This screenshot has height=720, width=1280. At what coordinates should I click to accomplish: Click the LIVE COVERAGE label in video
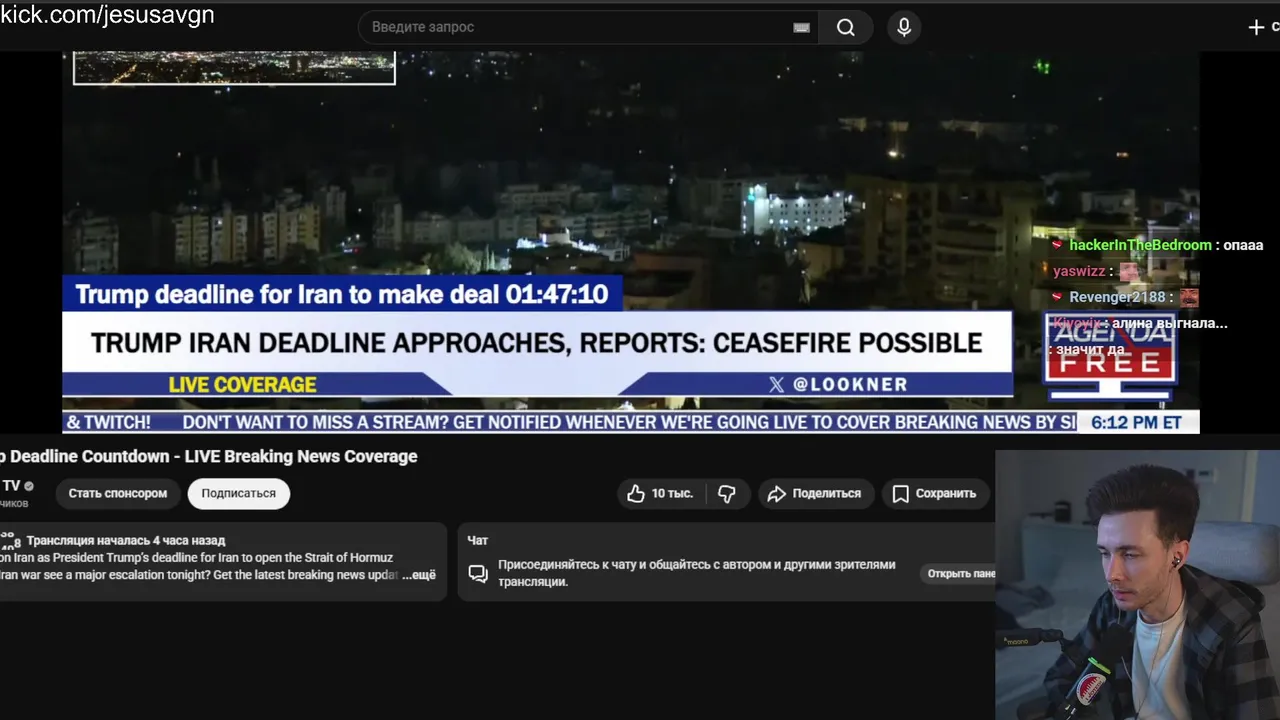point(242,384)
